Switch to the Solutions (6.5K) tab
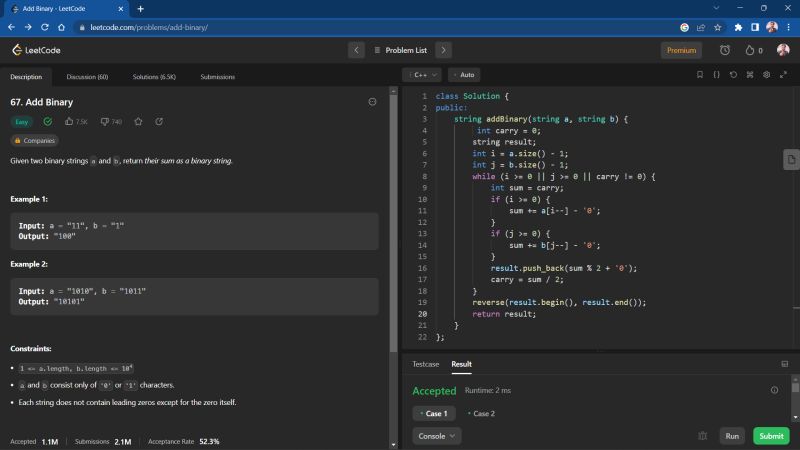Viewport: 800px width, 450px height. click(x=154, y=76)
